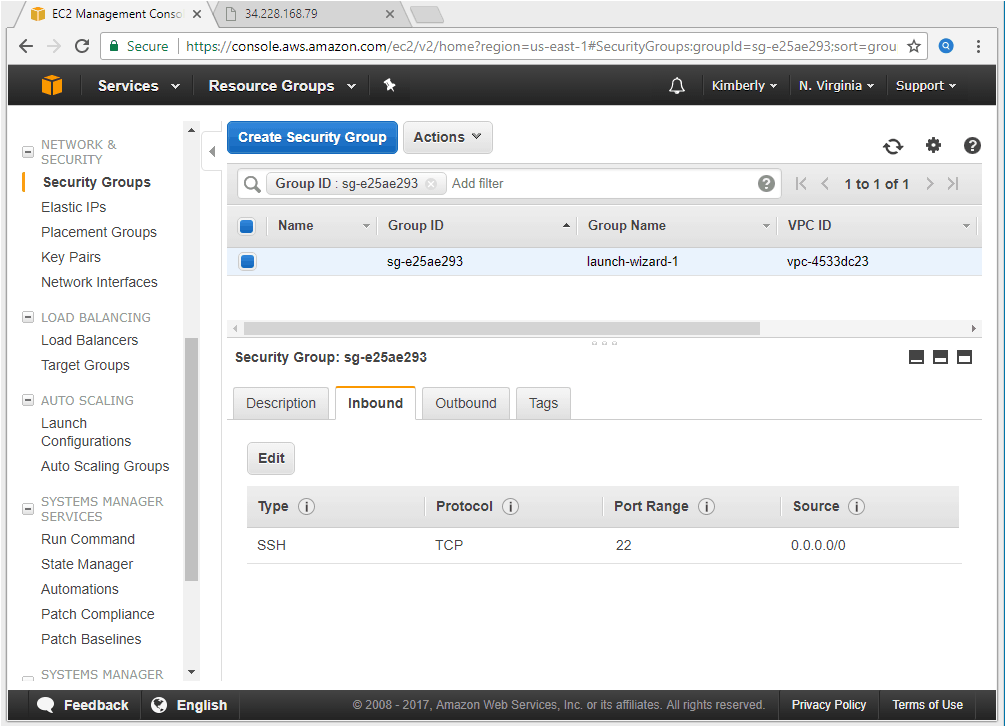Reload the browser page

coord(81,46)
